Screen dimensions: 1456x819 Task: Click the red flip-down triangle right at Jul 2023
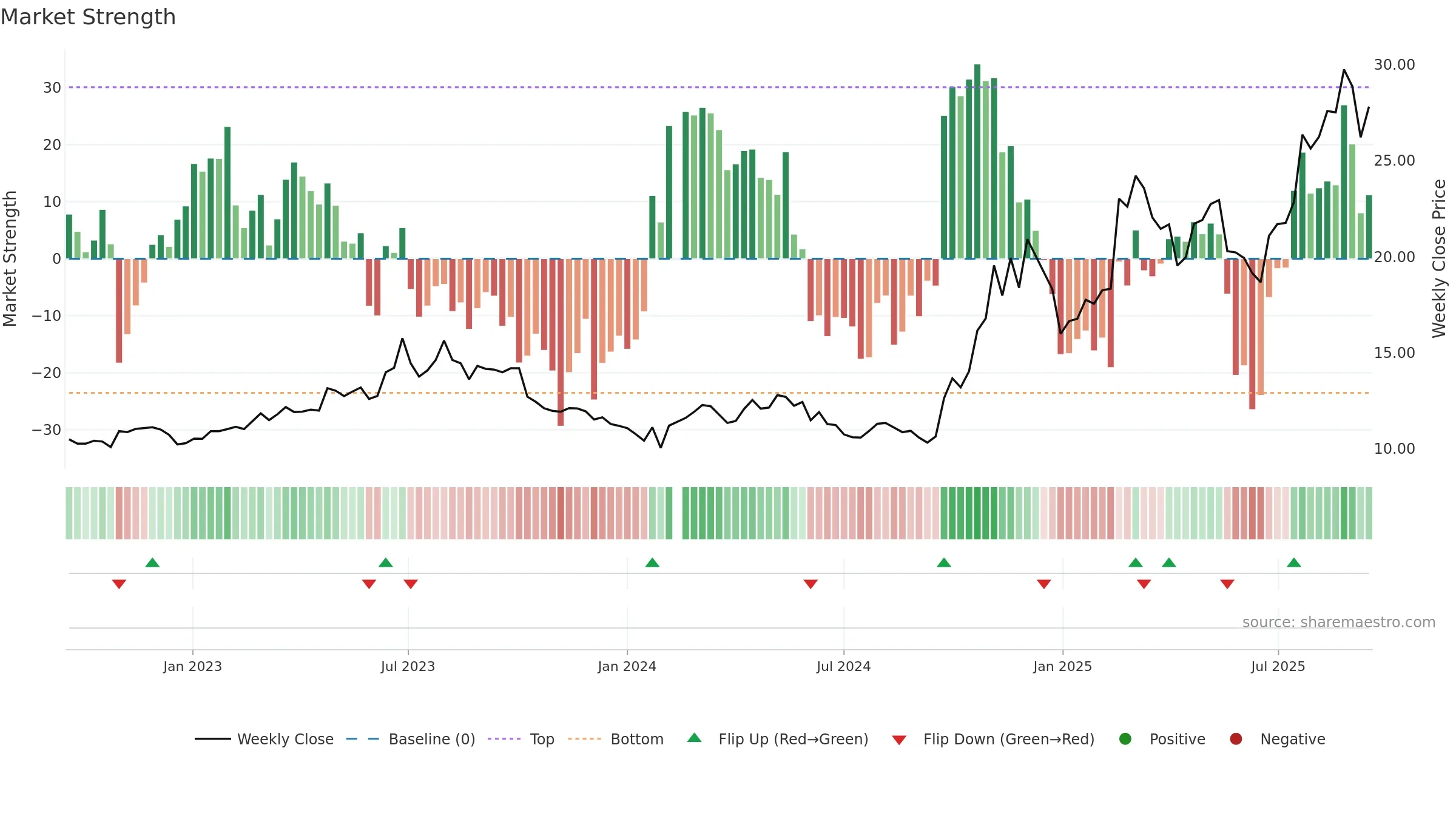pyautogui.click(x=411, y=584)
